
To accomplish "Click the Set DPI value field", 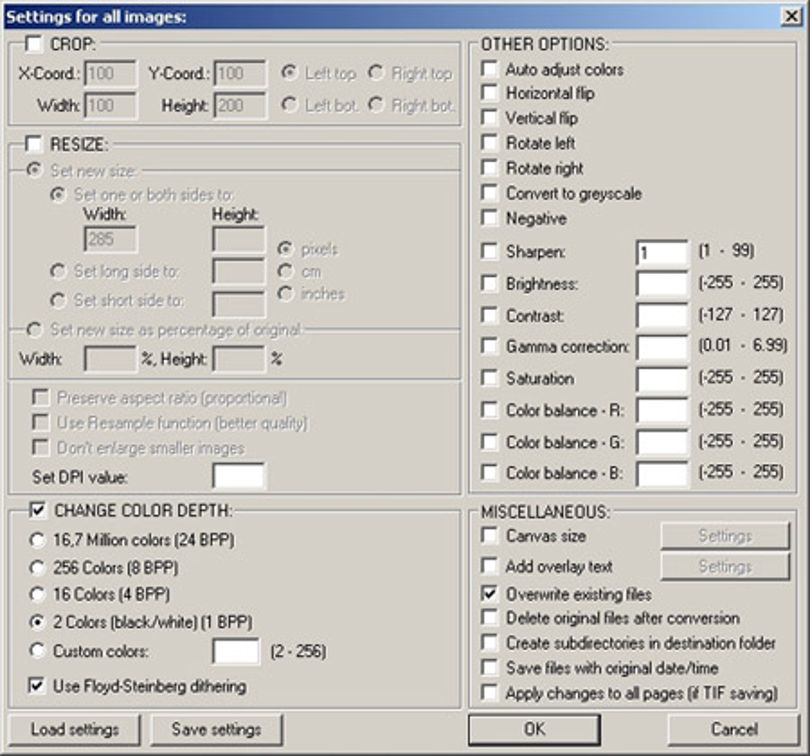I will 239,476.
